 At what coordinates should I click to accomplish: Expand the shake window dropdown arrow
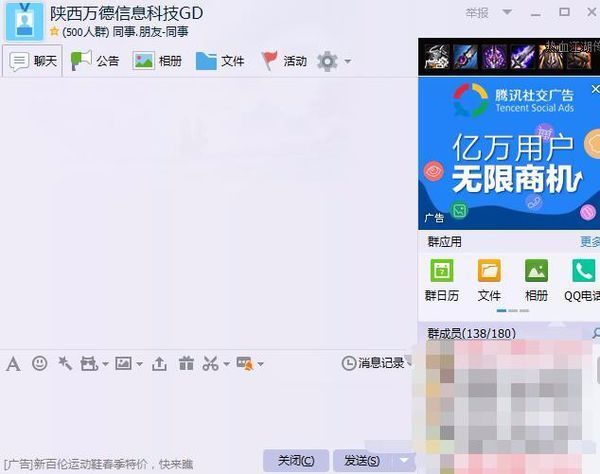pyautogui.click(x=105, y=364)
